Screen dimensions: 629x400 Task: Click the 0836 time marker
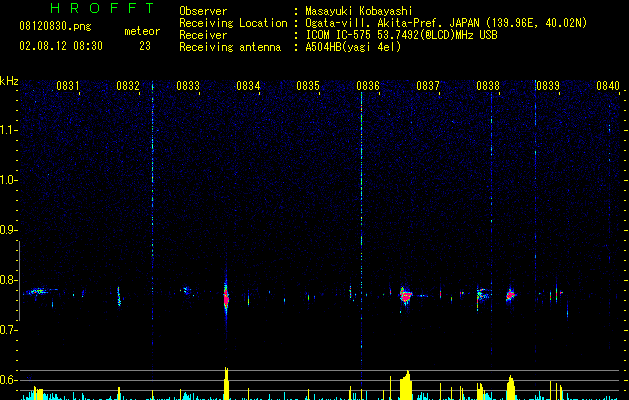[x=368, y=86]
